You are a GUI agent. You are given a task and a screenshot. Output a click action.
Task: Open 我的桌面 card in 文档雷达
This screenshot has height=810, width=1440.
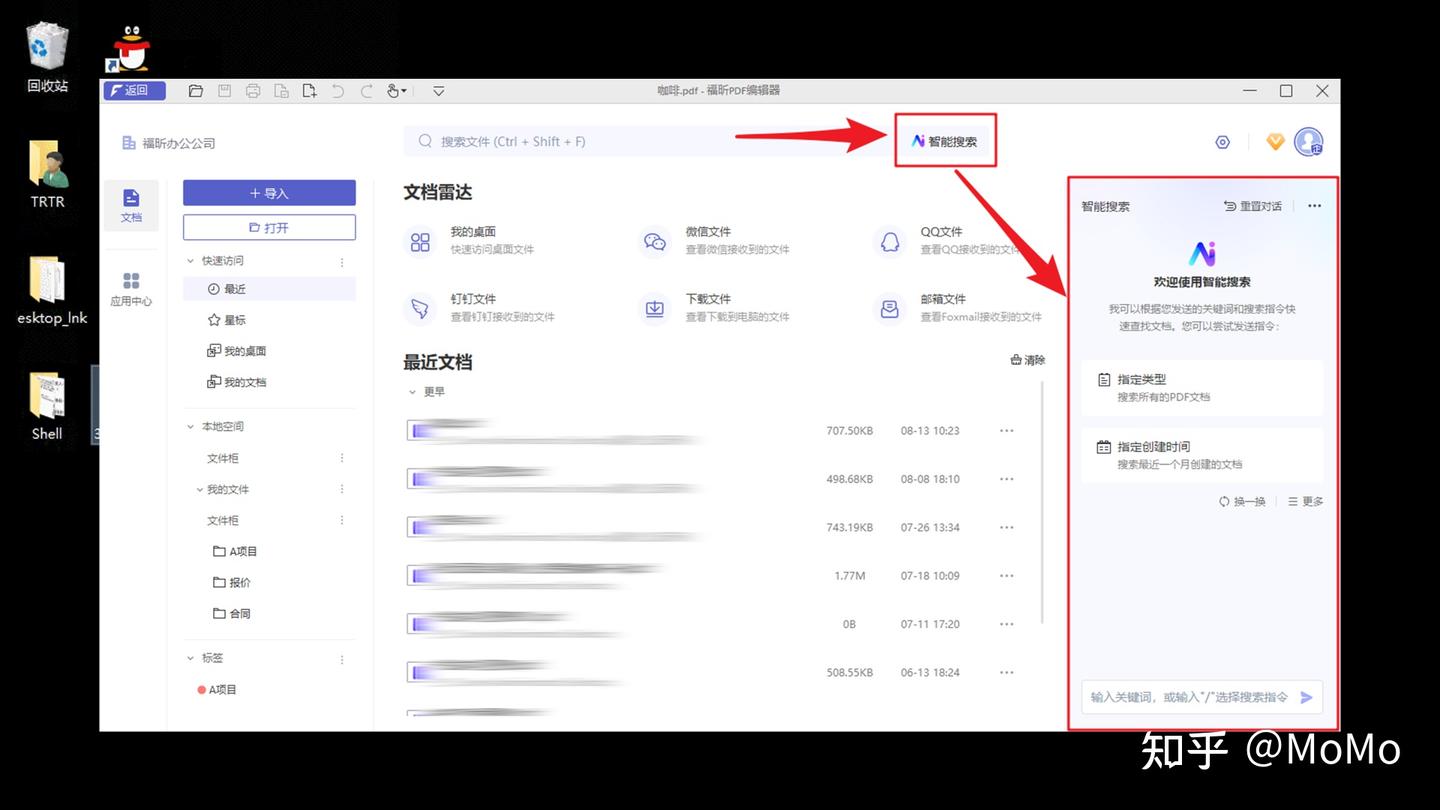coord(470,241)
